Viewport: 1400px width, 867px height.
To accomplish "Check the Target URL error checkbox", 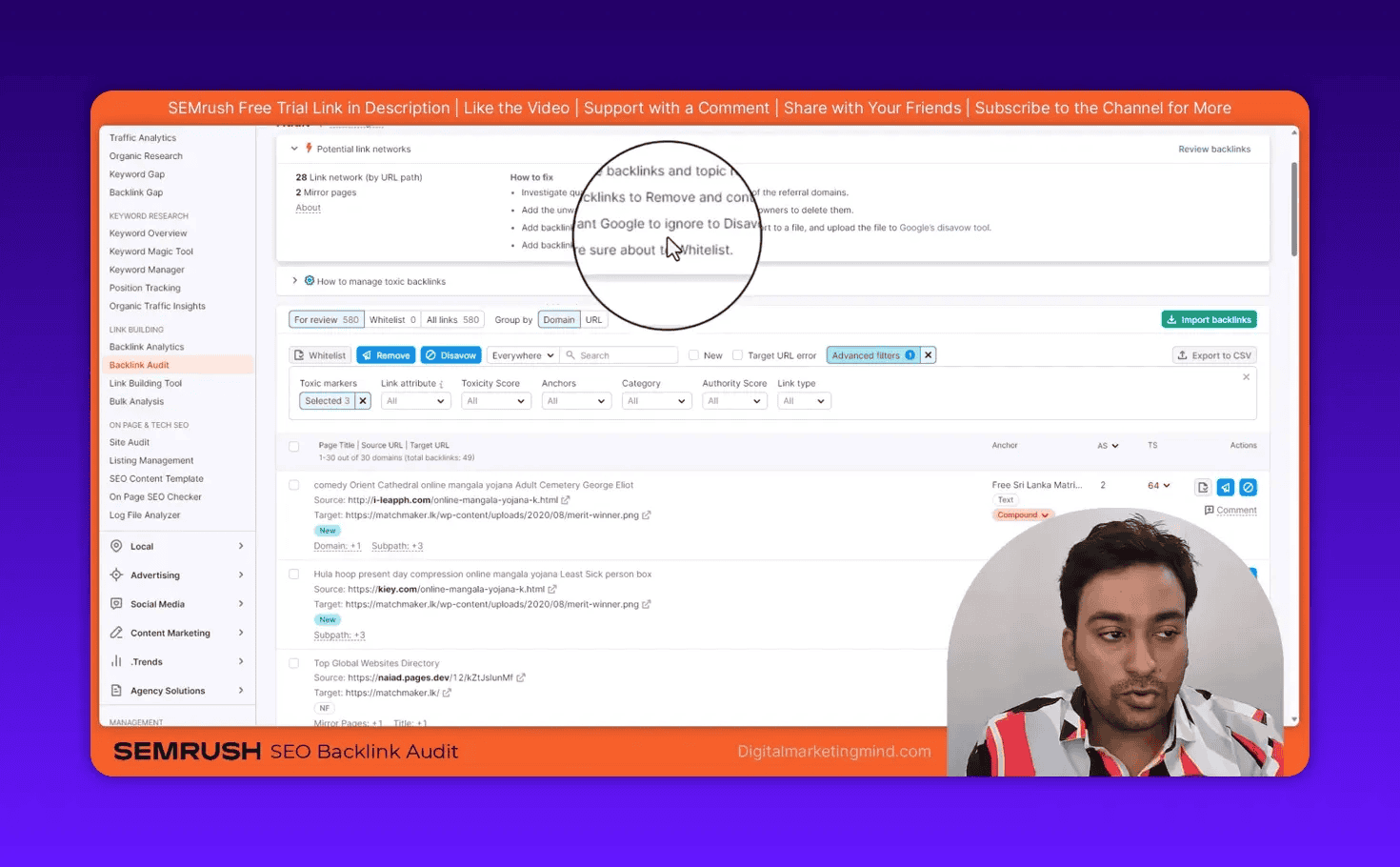I will (x=738, y=354).
